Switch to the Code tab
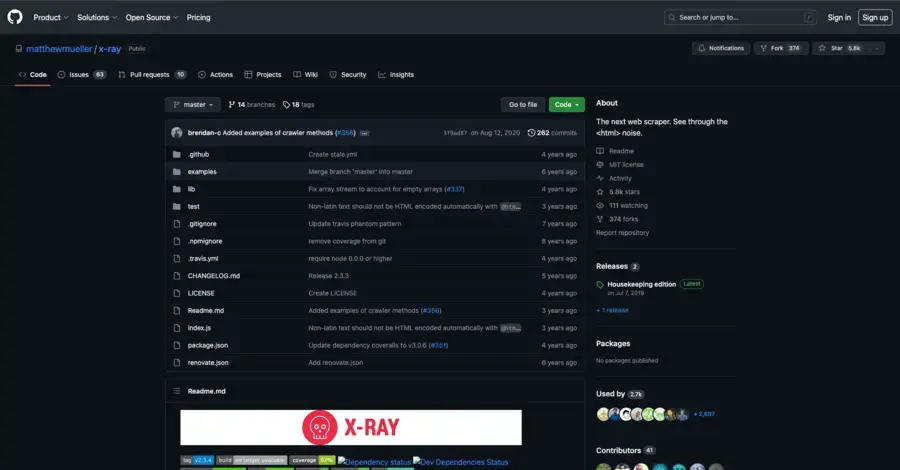This screenshot has height=470, width=900. point(33,75)
